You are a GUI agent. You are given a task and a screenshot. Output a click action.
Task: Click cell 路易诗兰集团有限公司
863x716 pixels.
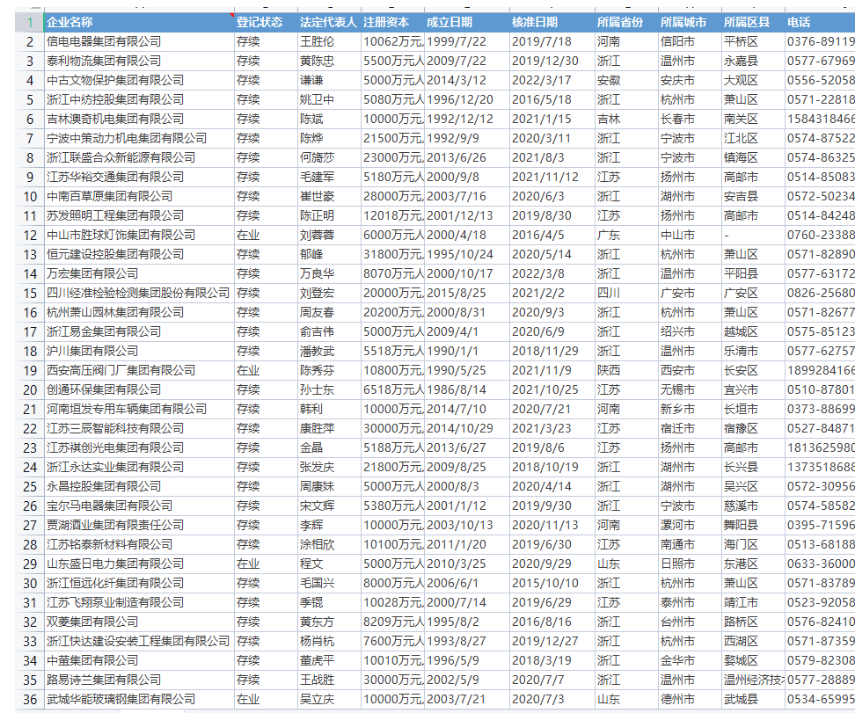[139, 680]
